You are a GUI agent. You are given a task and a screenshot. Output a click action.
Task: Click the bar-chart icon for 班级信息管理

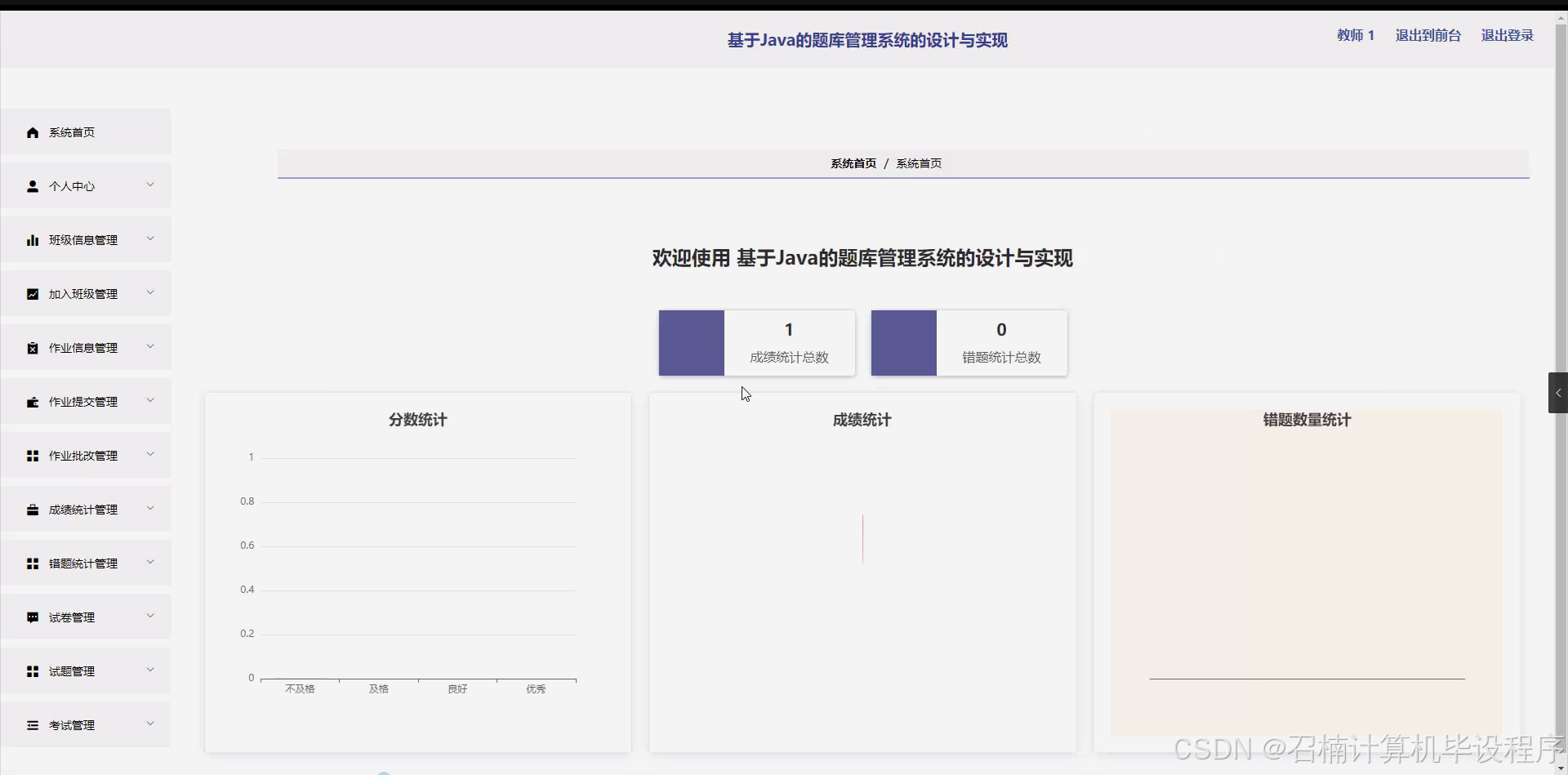coord(33,239)
